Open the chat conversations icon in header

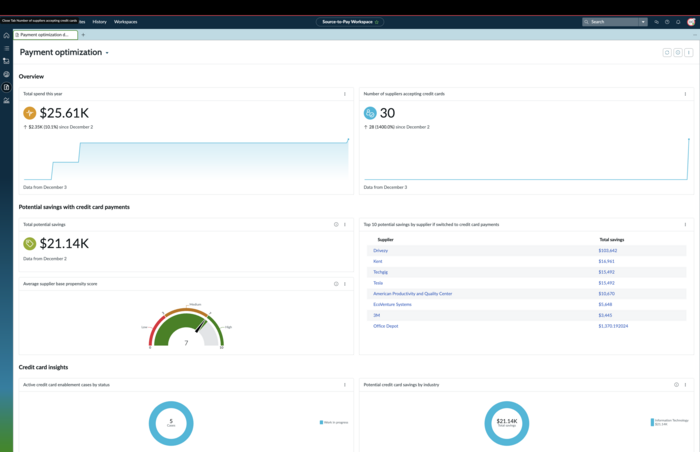point(656,22)
